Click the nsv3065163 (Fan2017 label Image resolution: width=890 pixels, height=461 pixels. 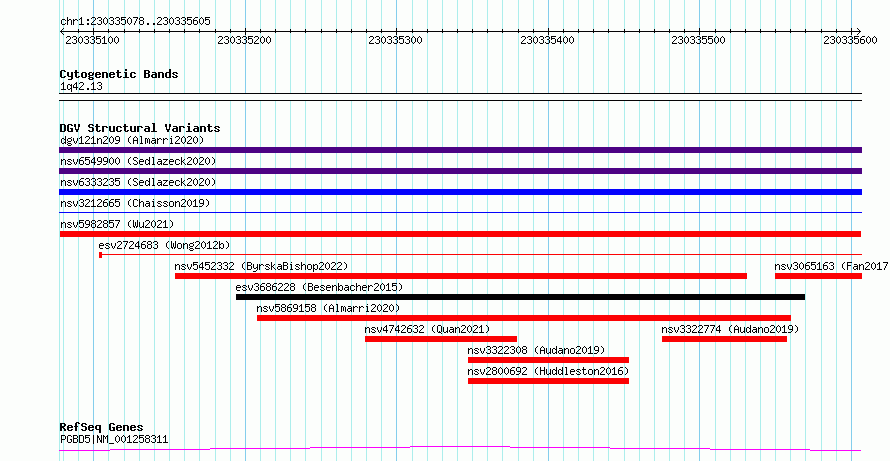pyautogui.click(x=832, y=266)
